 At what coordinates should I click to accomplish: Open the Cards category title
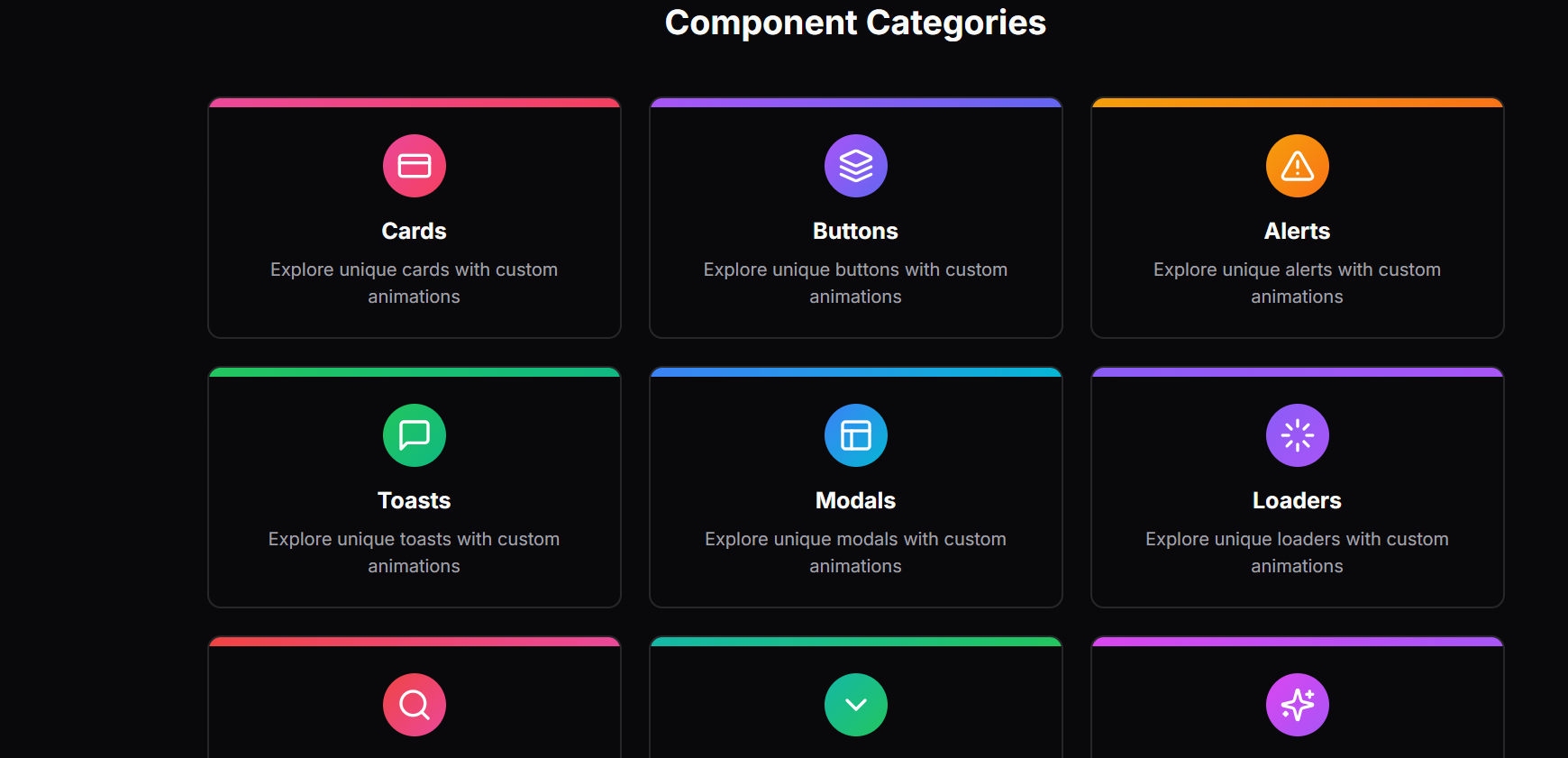(x=415, y=232)
